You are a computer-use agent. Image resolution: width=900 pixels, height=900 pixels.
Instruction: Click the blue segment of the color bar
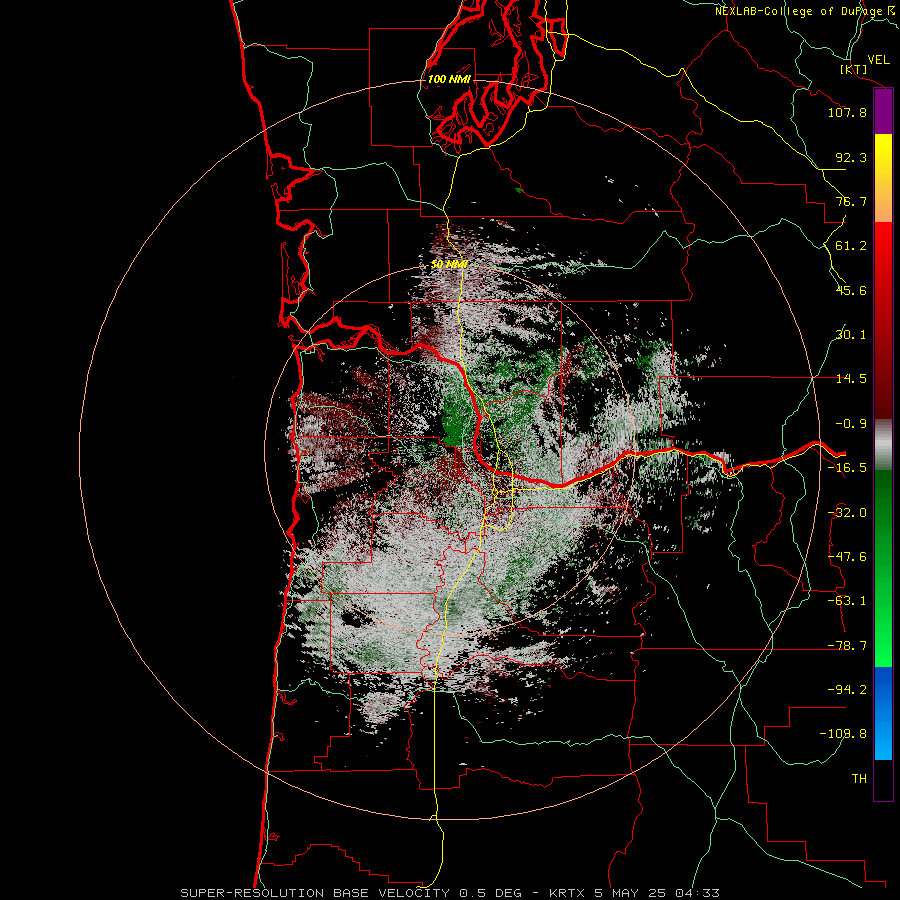point(883,713)
